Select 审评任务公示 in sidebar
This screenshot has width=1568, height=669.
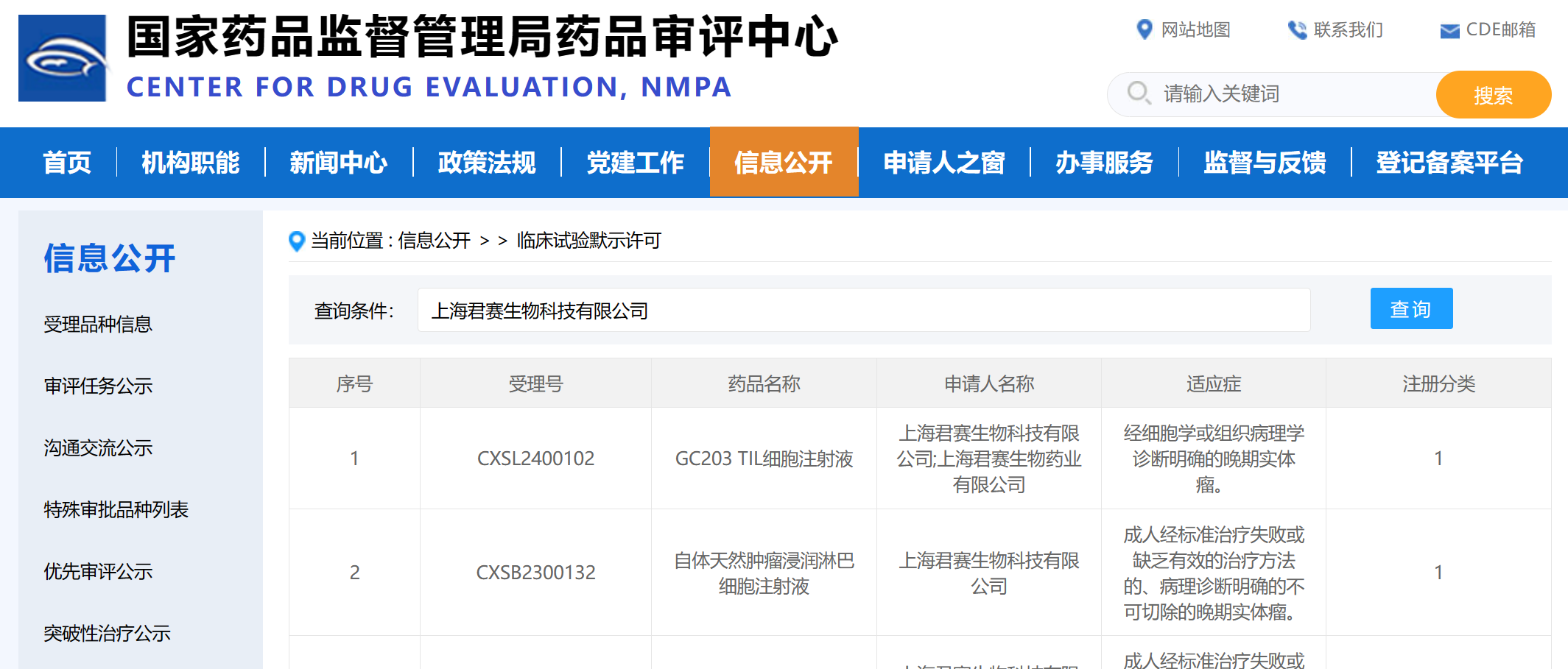click(x=98, y=386)
